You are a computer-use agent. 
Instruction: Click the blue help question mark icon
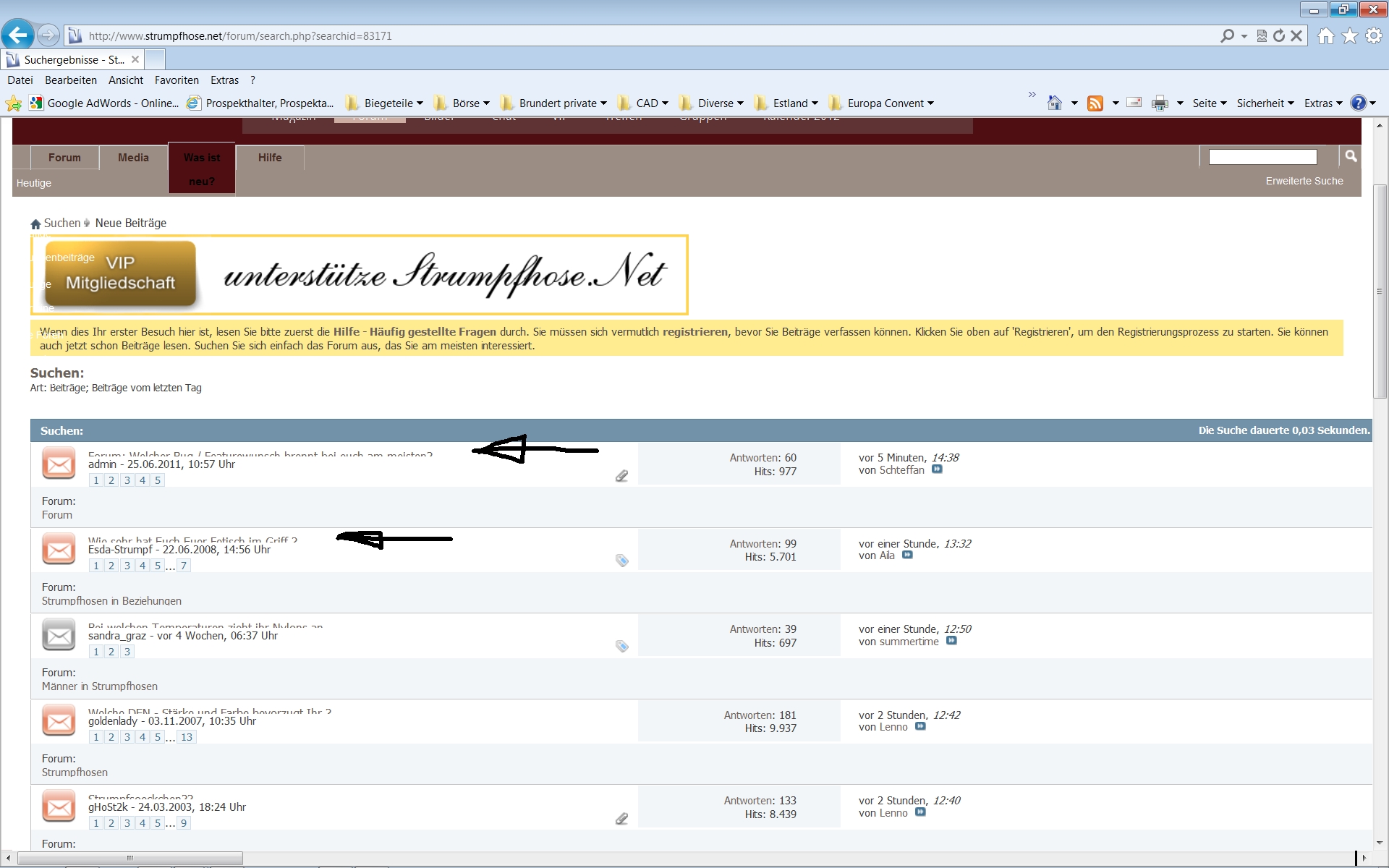pyautogui.click(x=1358, y=103)
